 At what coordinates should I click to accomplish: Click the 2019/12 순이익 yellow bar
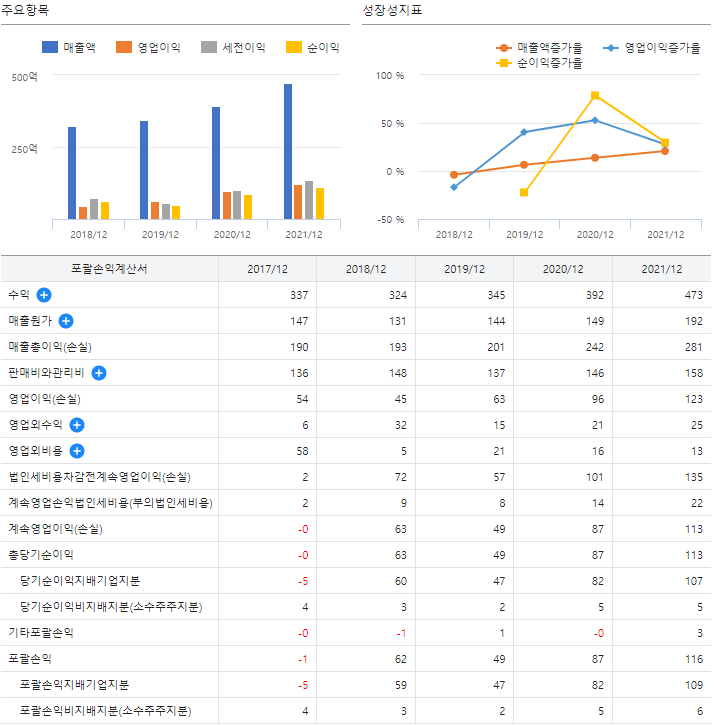pos(176,213)
